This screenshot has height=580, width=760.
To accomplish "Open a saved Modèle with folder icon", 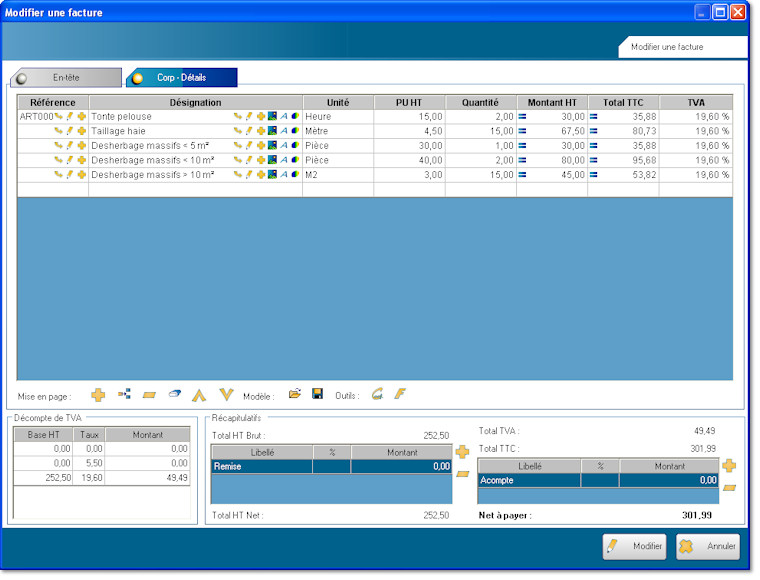I will (x=295, y=395).
